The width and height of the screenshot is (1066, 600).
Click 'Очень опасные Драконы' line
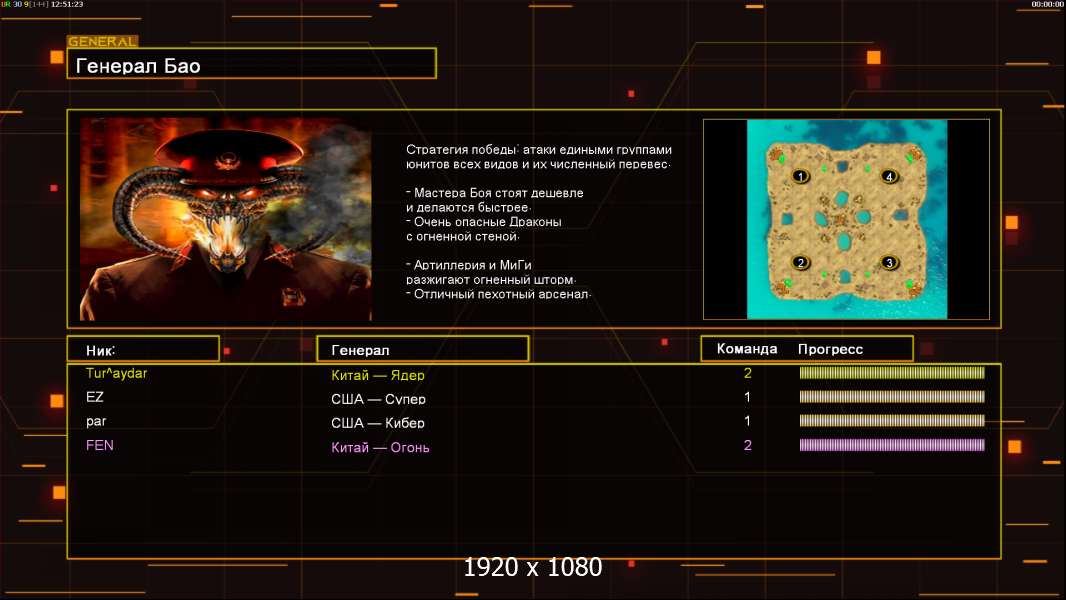pos(485,222)
